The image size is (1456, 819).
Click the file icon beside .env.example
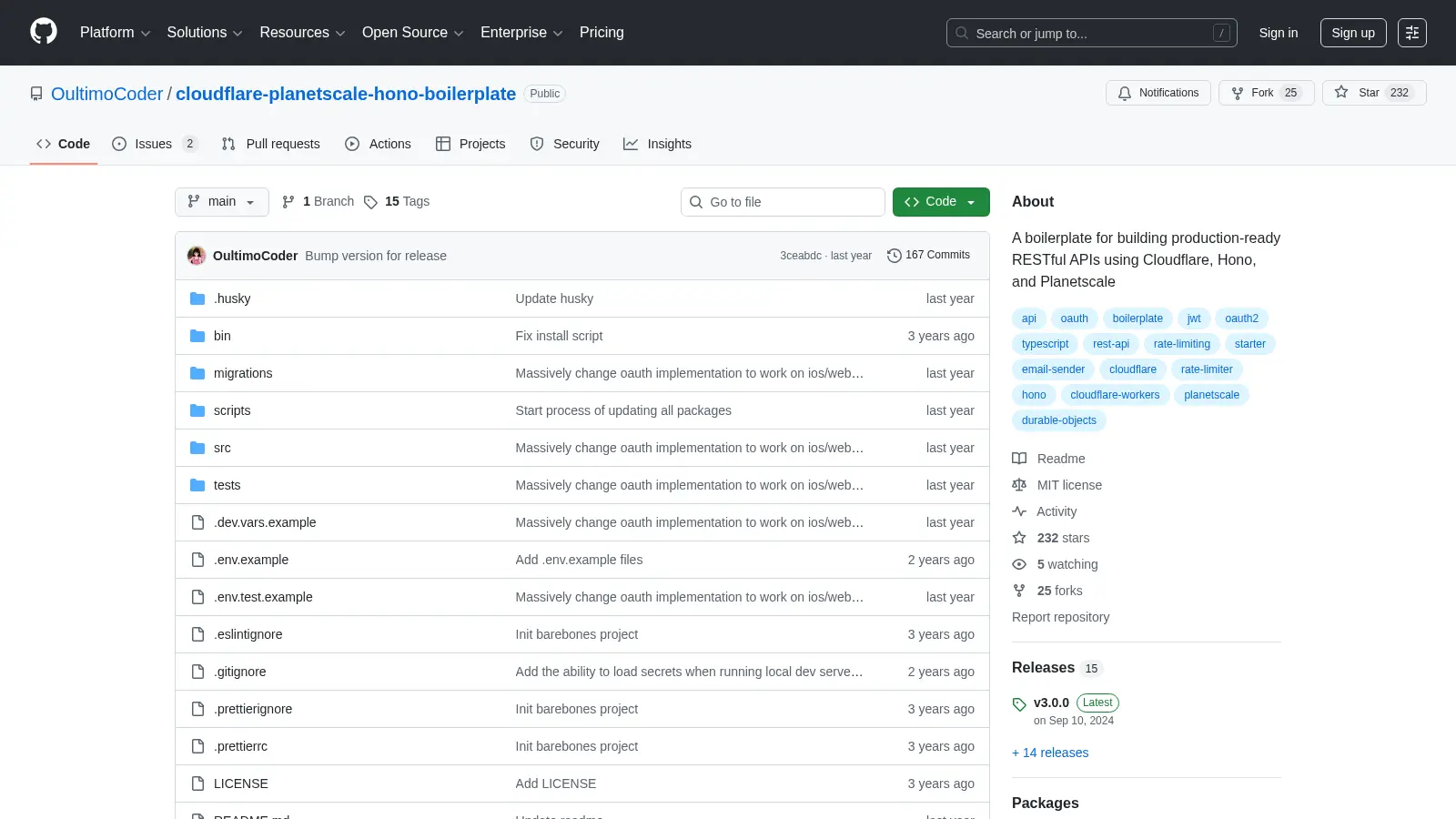pos(197,560)
